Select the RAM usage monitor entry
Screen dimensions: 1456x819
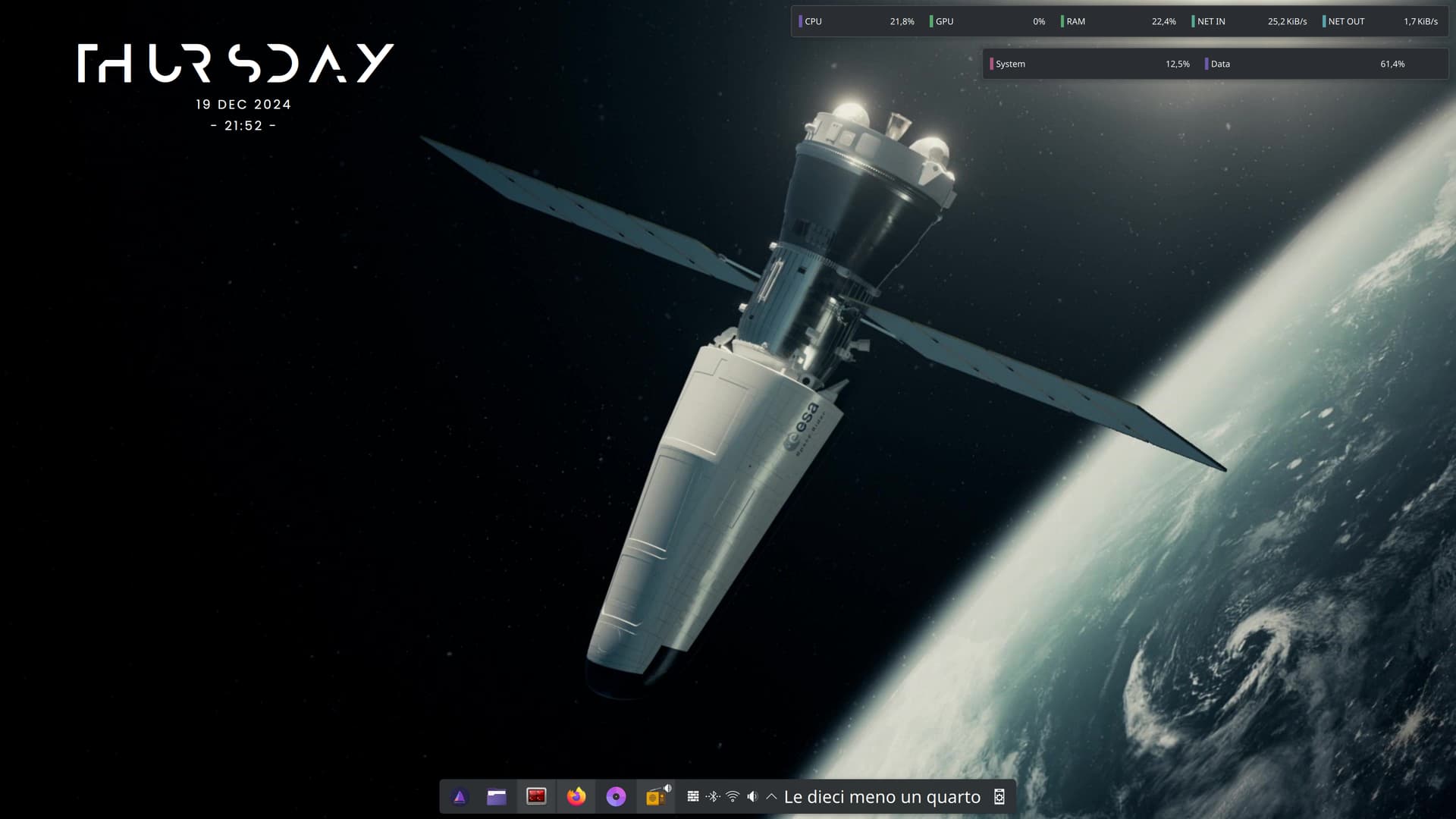pos(1119,21)
